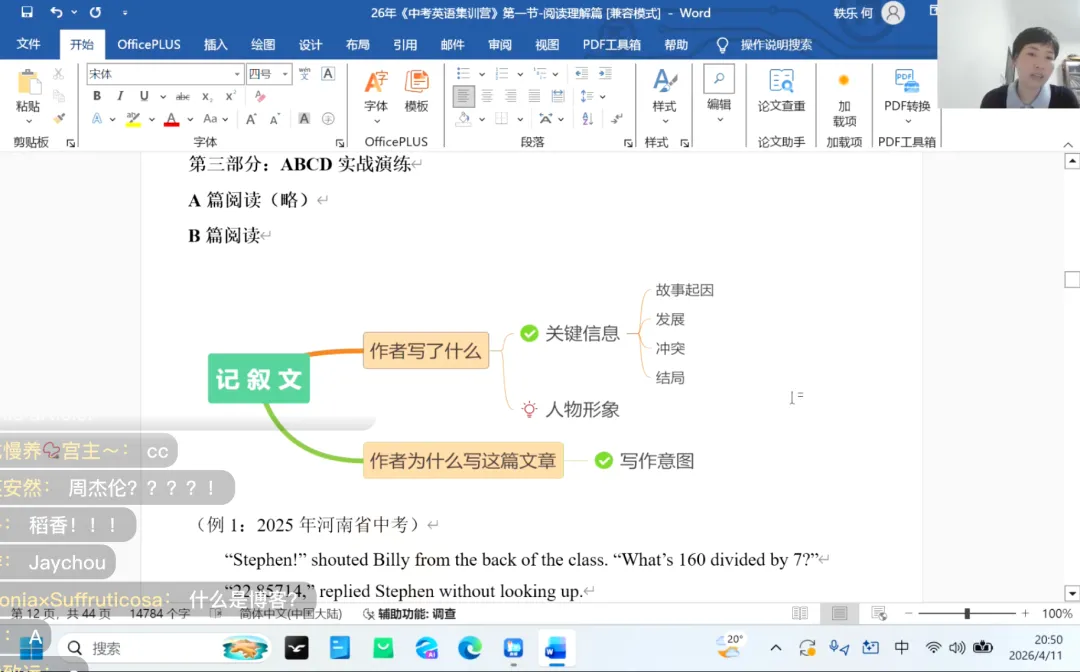Toggle subscript with the X₂ icon
Image resolution: width=1080 pixels, height=672 pixels.
(x=206, y=95)
